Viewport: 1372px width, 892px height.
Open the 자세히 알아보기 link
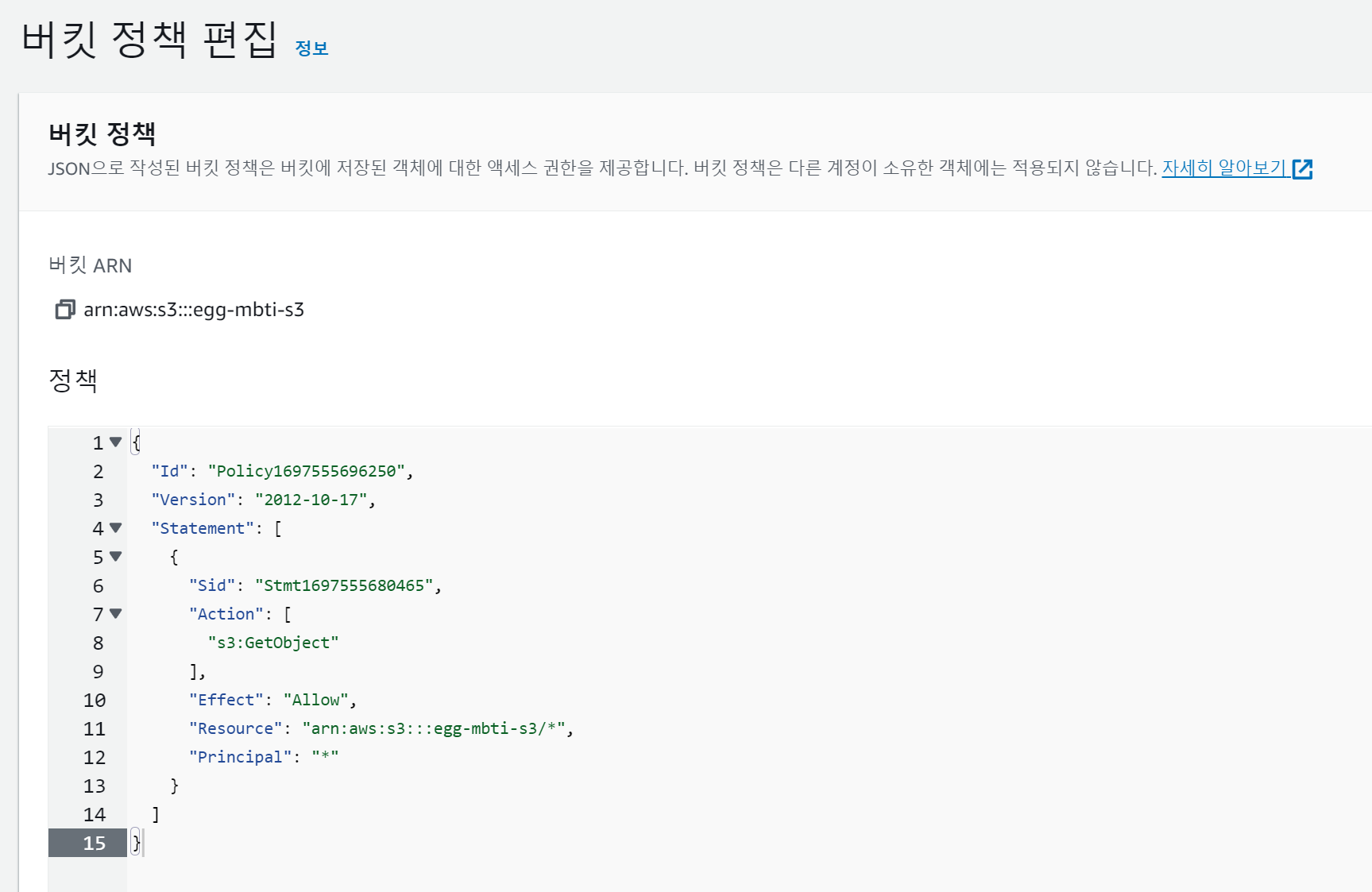[x=1223, y=168]
